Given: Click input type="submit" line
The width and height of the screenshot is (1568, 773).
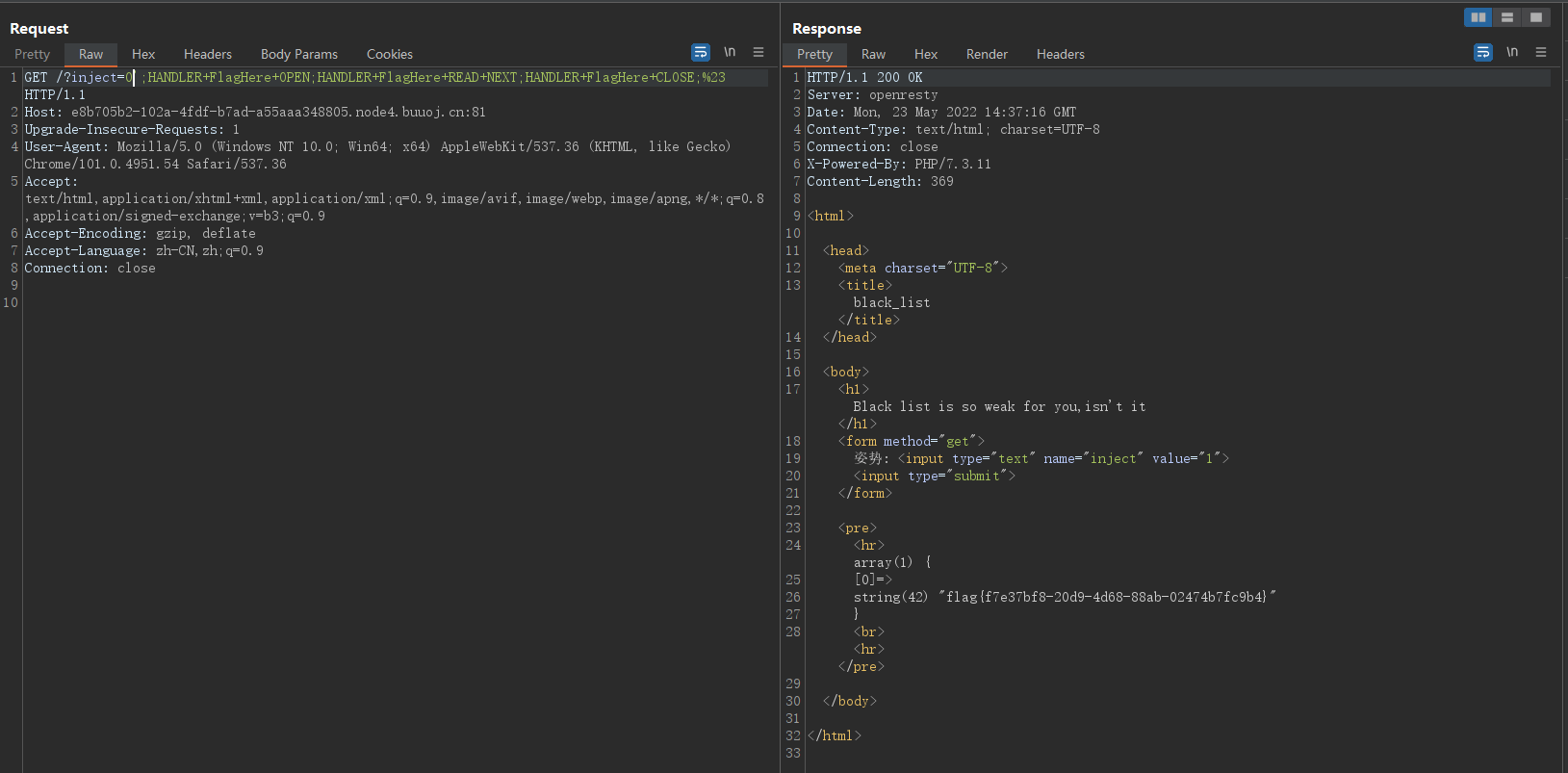Looking at the screenshot, I should [934, 476].
